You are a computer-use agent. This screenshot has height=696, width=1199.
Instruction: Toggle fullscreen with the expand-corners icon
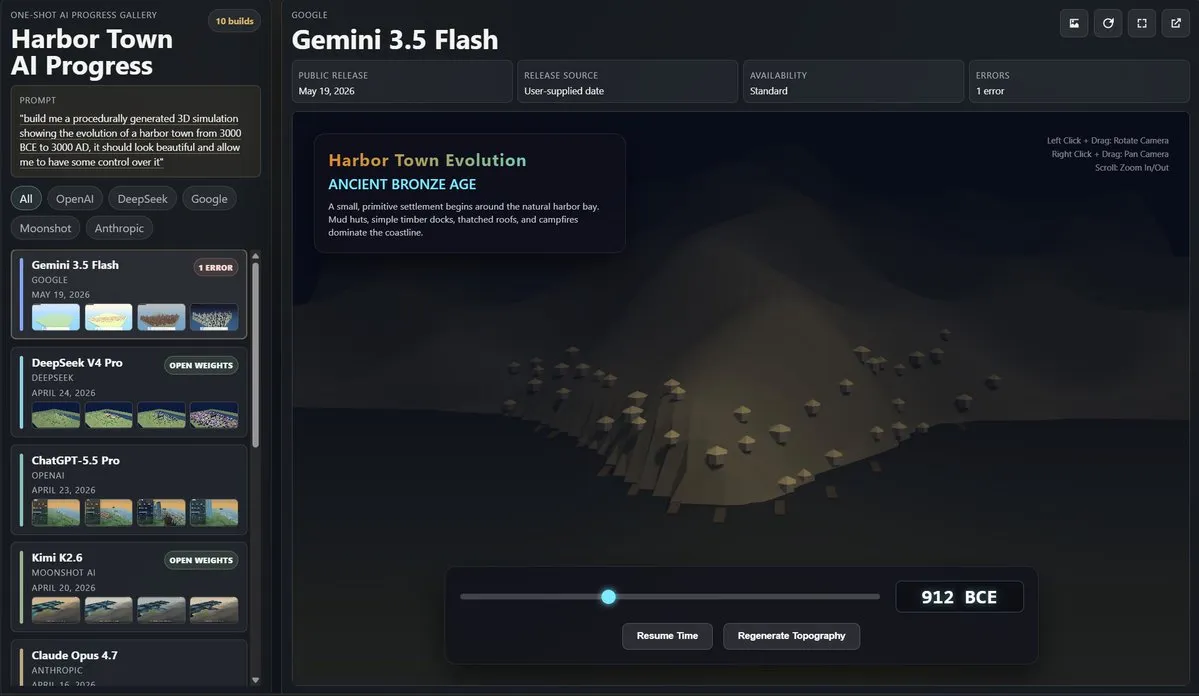click(1142, 24)
